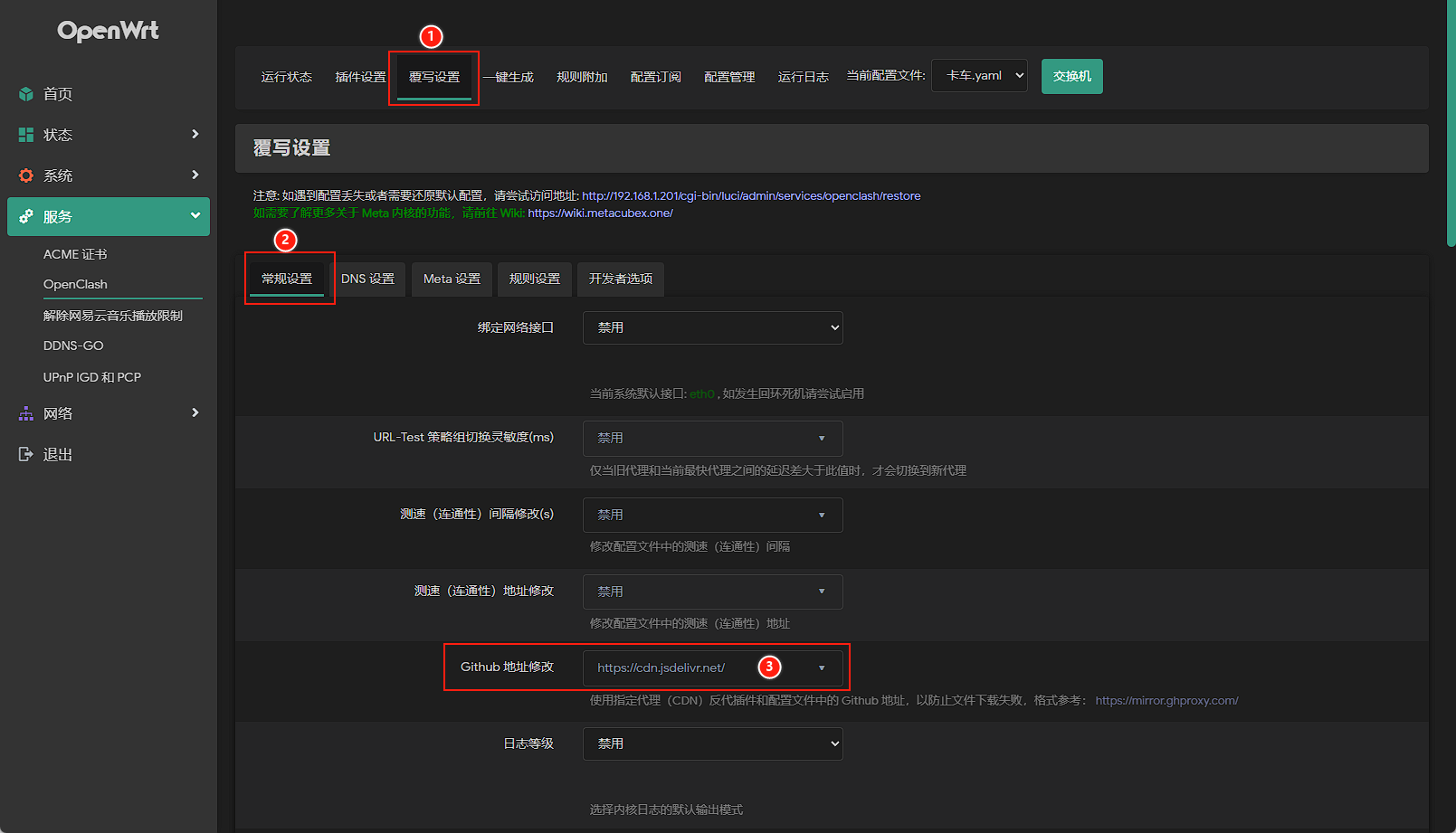Screen dimensions: 1456x833
Task: Open DDNS-GO in the sidebar
Action: pos(73,346)
